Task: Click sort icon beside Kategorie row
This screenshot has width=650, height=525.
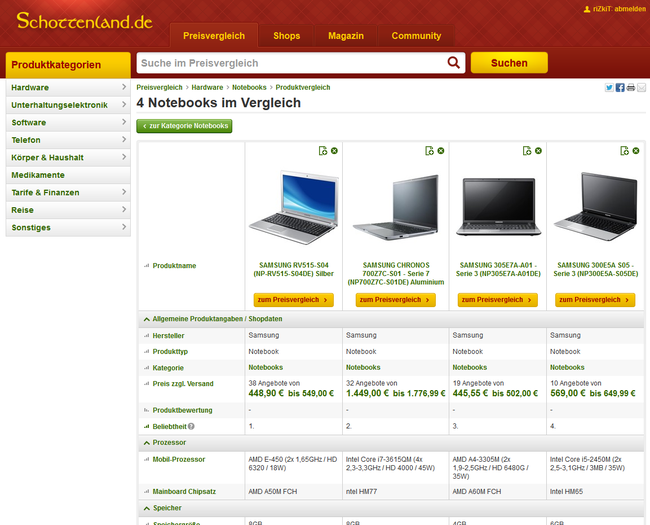Action: tap(146, 367)
